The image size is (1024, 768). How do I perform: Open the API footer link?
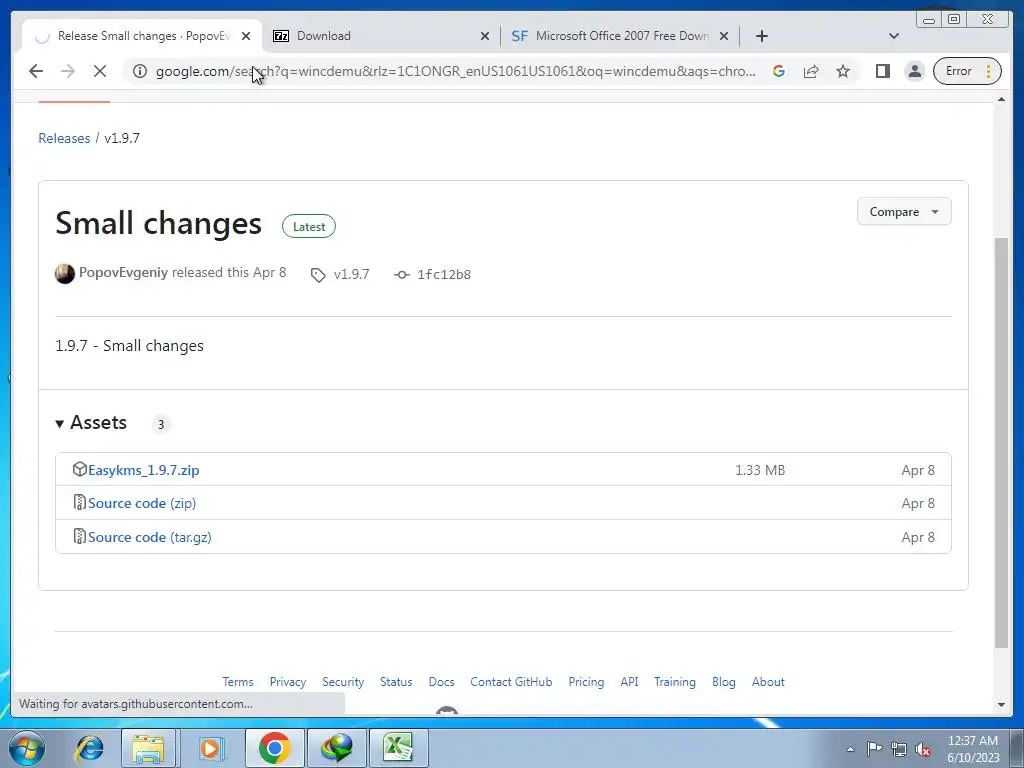[x=630, y=682]
